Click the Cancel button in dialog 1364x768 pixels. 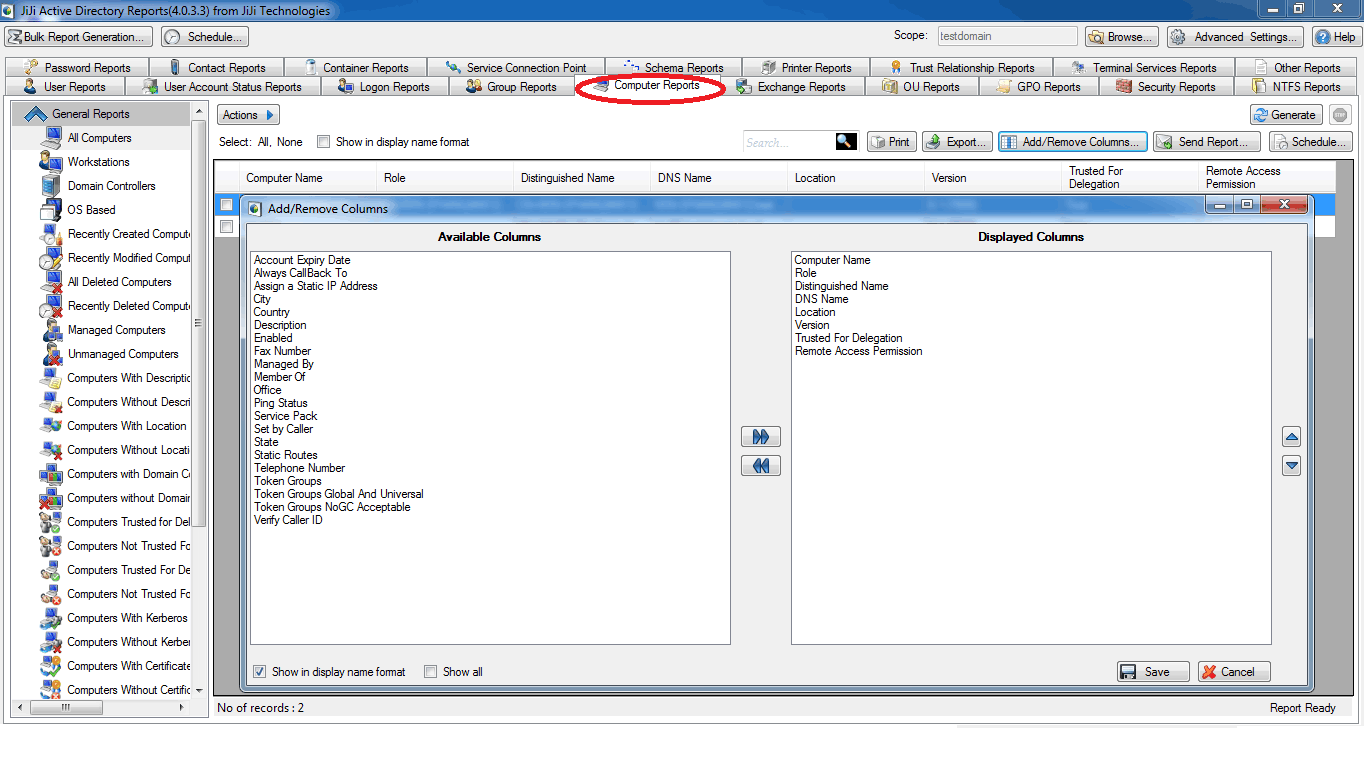click(1234, 672)
